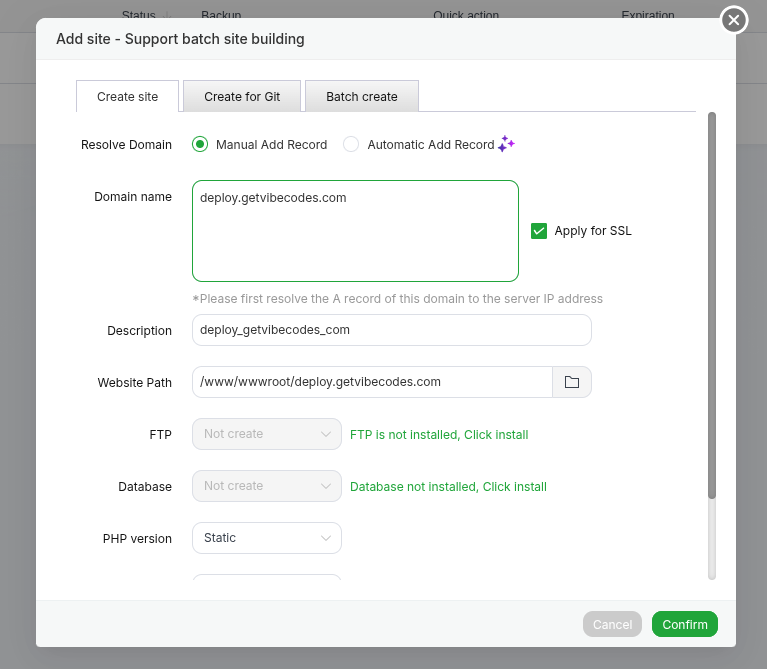The width and height of the screenshot is (767, 669).
Task: Click inside the Domain name text area
Action: [x=355, y=231]
